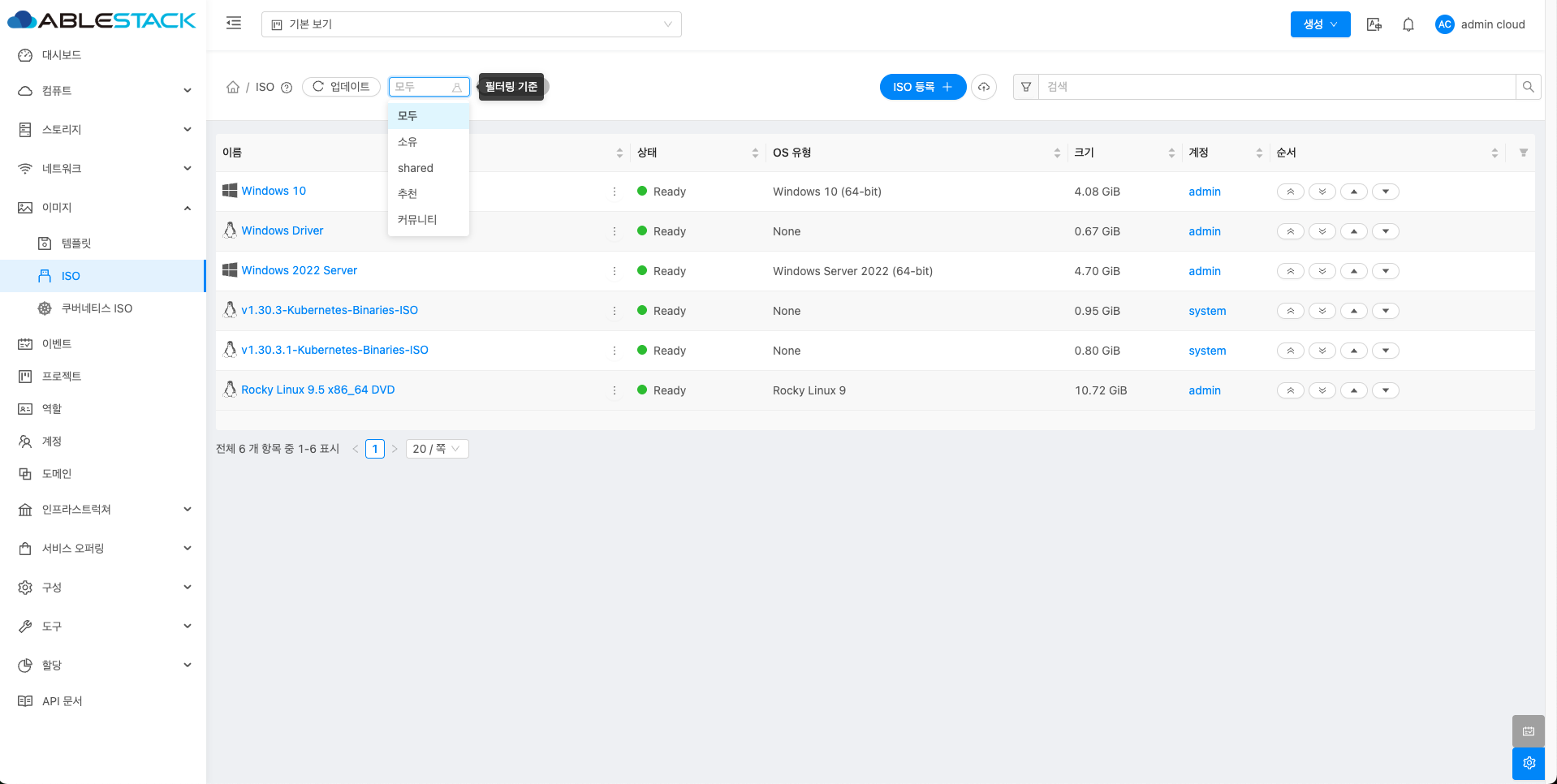Open the 20 / 쪽 page size dropdown
The height and width of the screenshot is (784, 1557).
[437, 449]
